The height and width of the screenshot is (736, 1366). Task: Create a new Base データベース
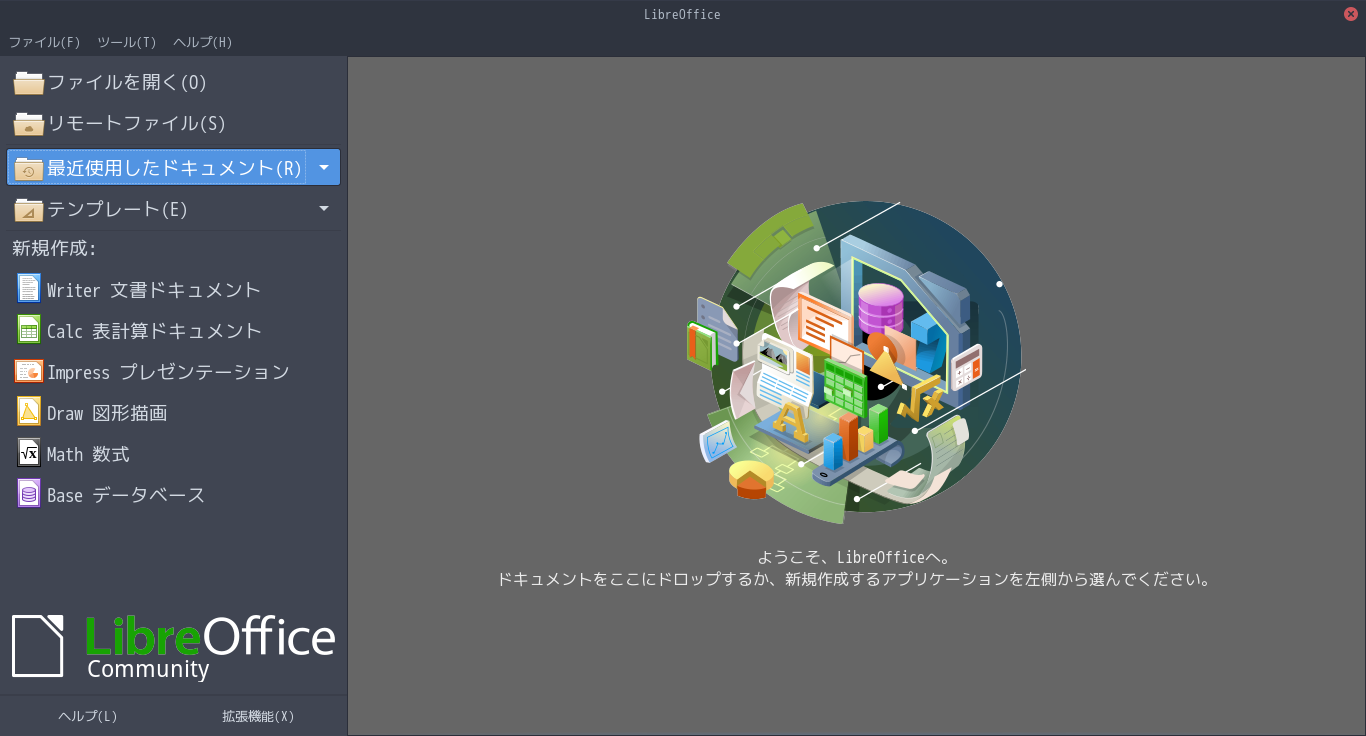pos(174,494)
